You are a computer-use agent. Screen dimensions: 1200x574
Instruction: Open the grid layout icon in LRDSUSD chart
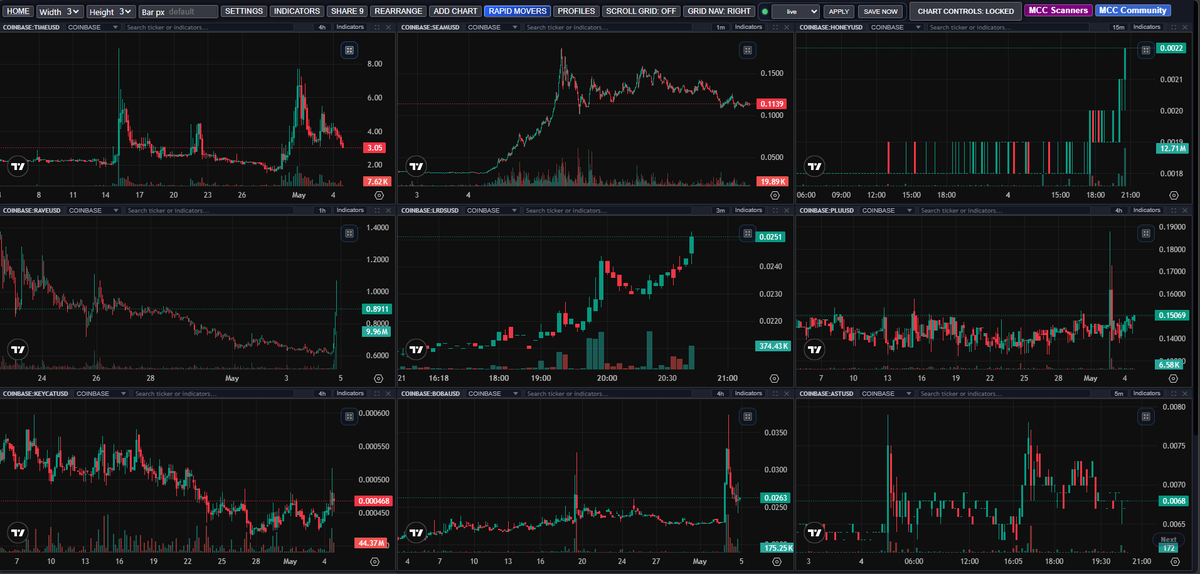(x=747, y=233)
